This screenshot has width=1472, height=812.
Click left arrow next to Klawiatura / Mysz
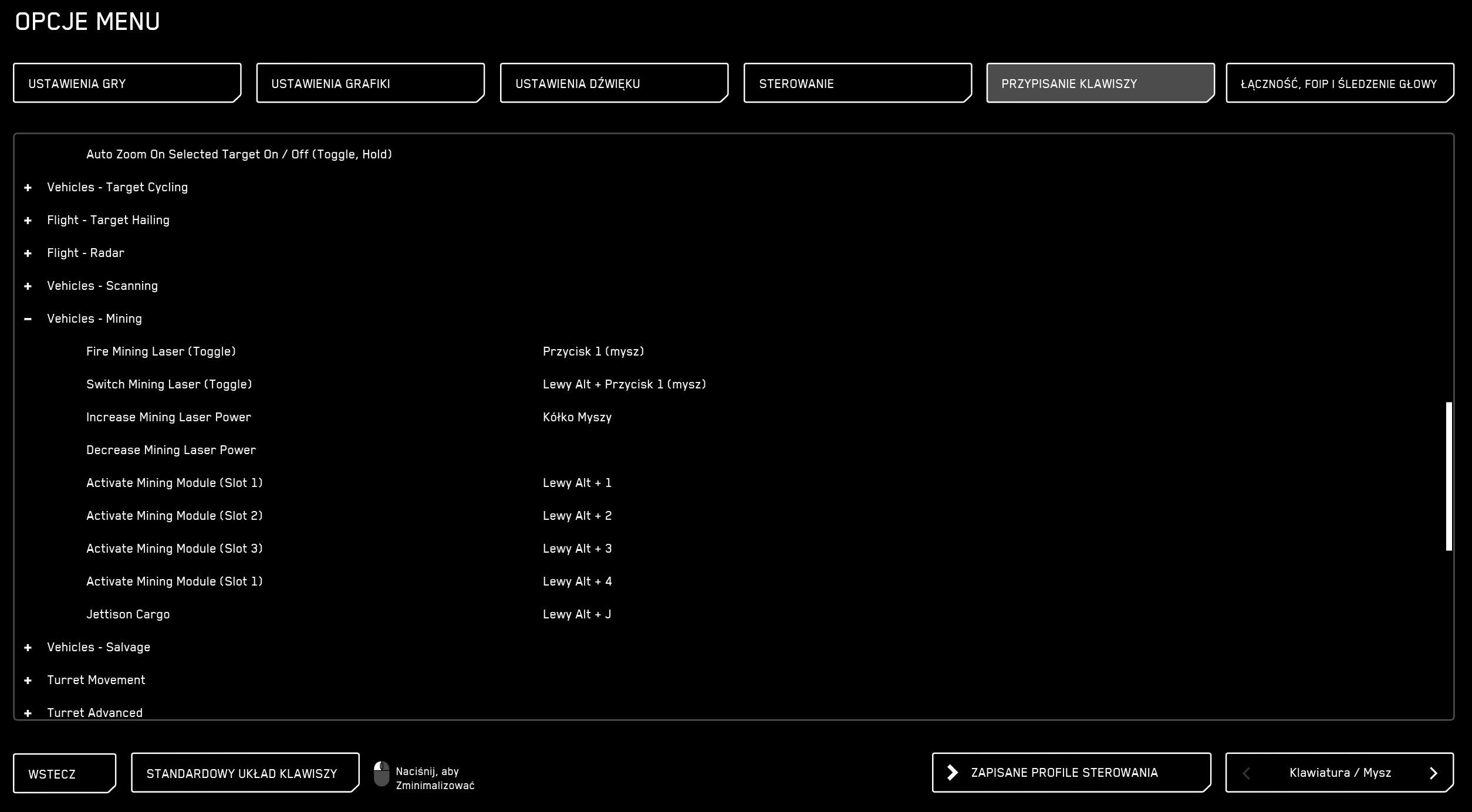point(1246,773)
